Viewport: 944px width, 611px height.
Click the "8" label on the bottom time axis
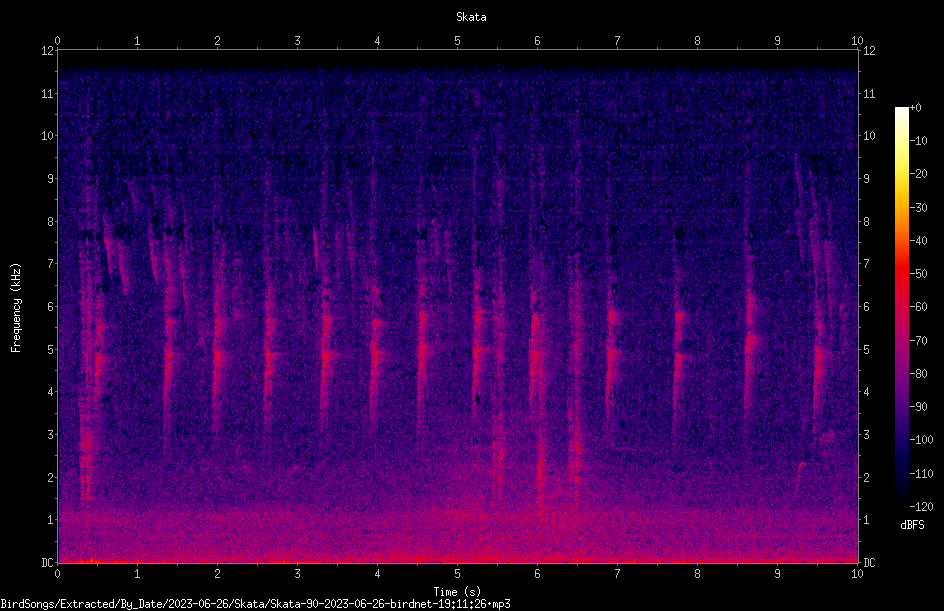point(697,574)
